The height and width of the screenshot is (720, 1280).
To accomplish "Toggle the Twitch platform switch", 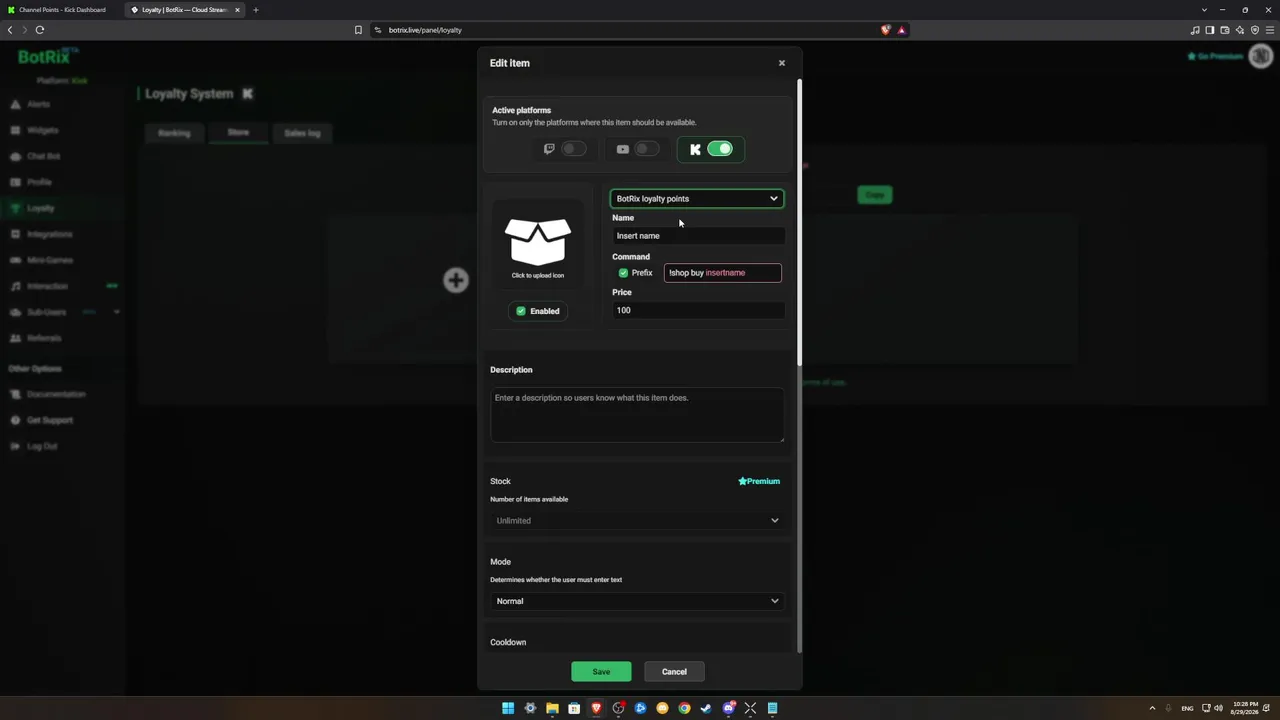I will [x=574, y=149].
